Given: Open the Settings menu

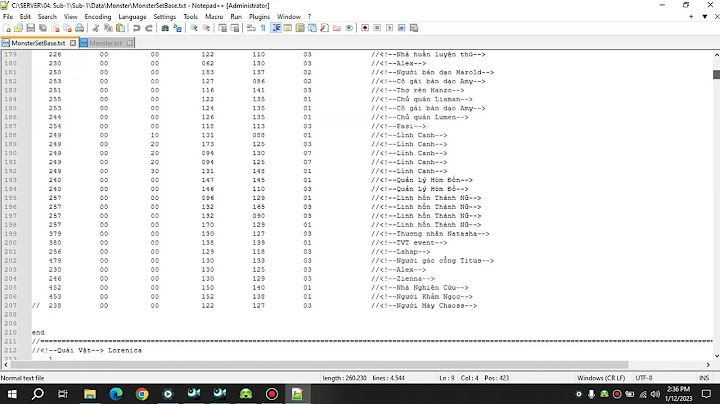Looking at the screenshot, I should pyautogui.click(x=165, y=17).
